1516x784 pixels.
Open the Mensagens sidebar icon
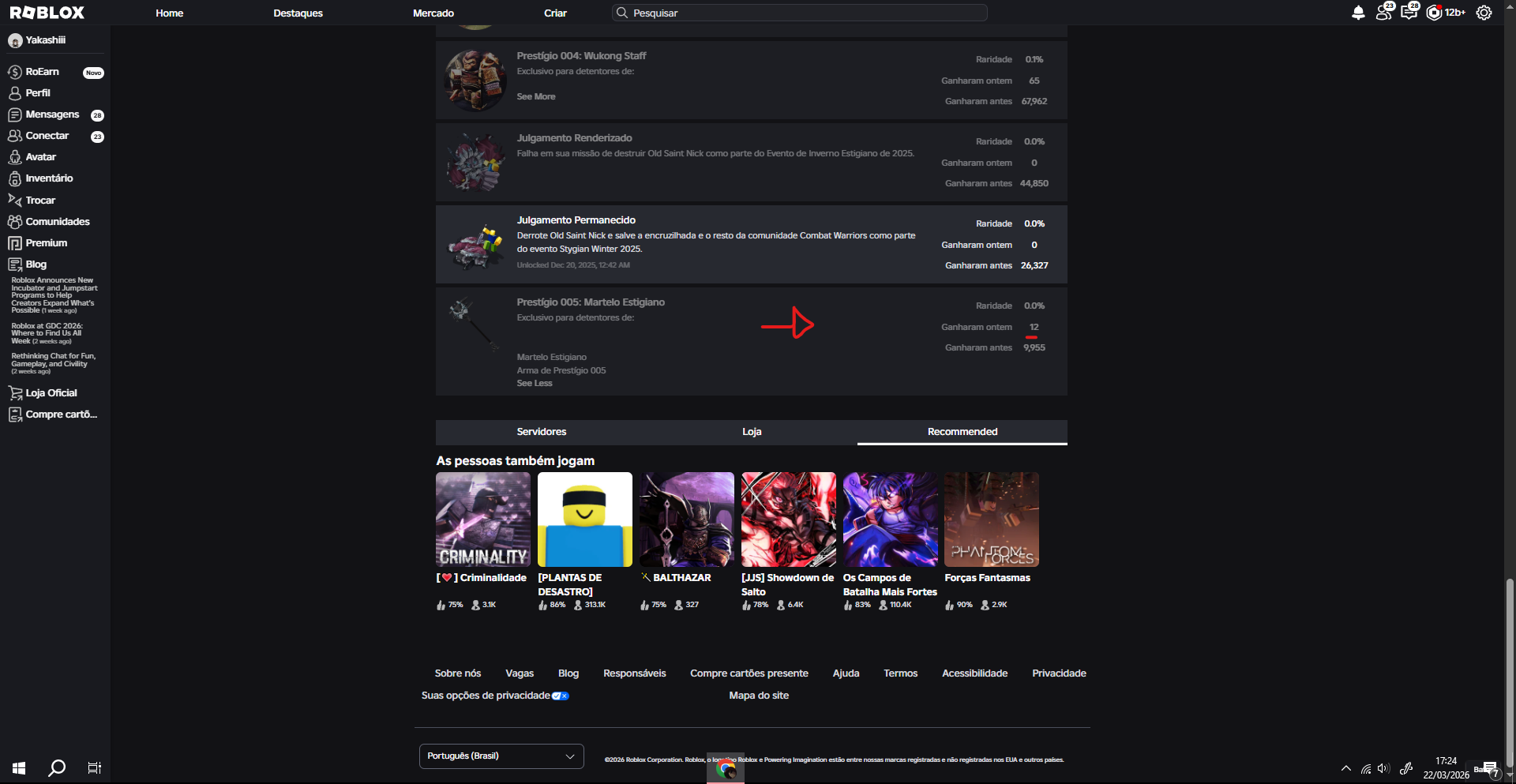[x=15, y=114]
